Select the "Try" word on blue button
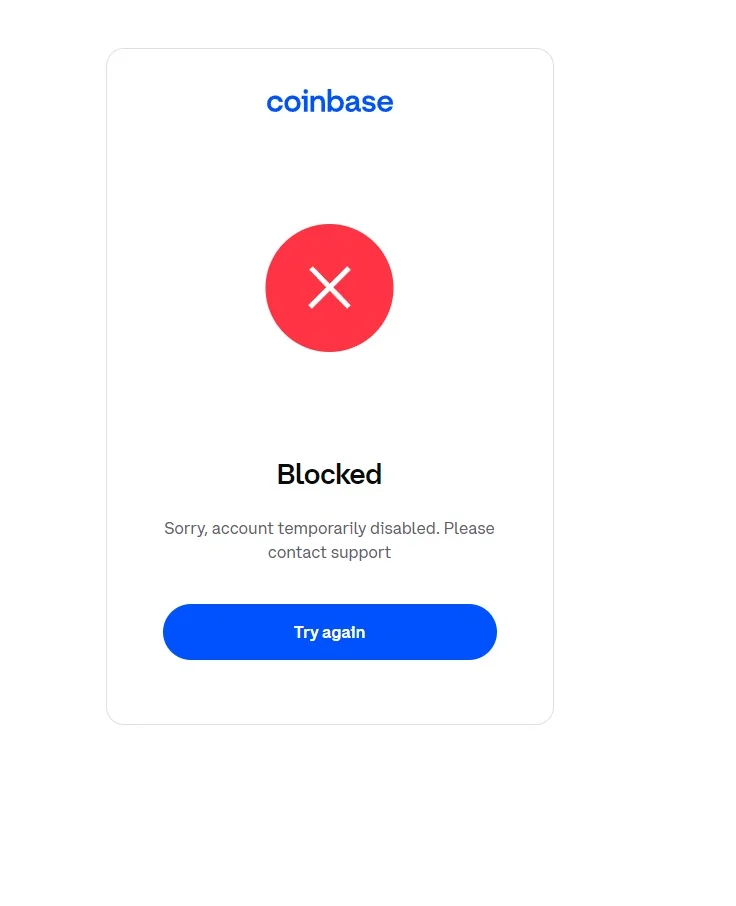736x906 pixels. [306, 632]
